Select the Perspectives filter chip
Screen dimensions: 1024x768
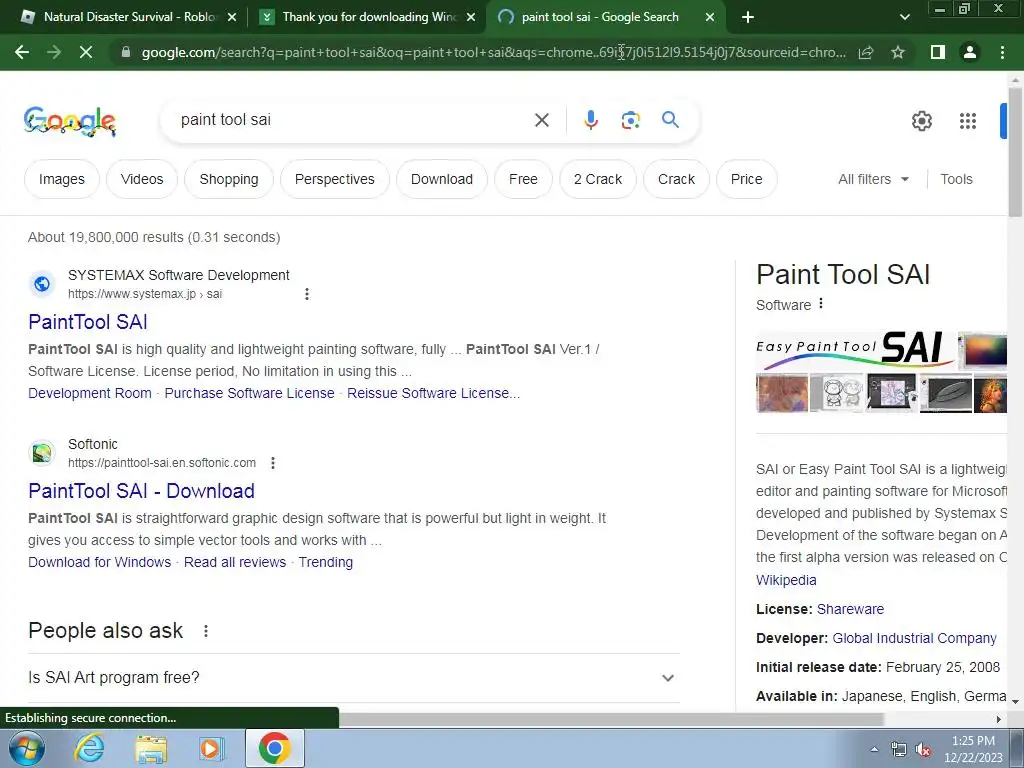(x=334, y=179)
